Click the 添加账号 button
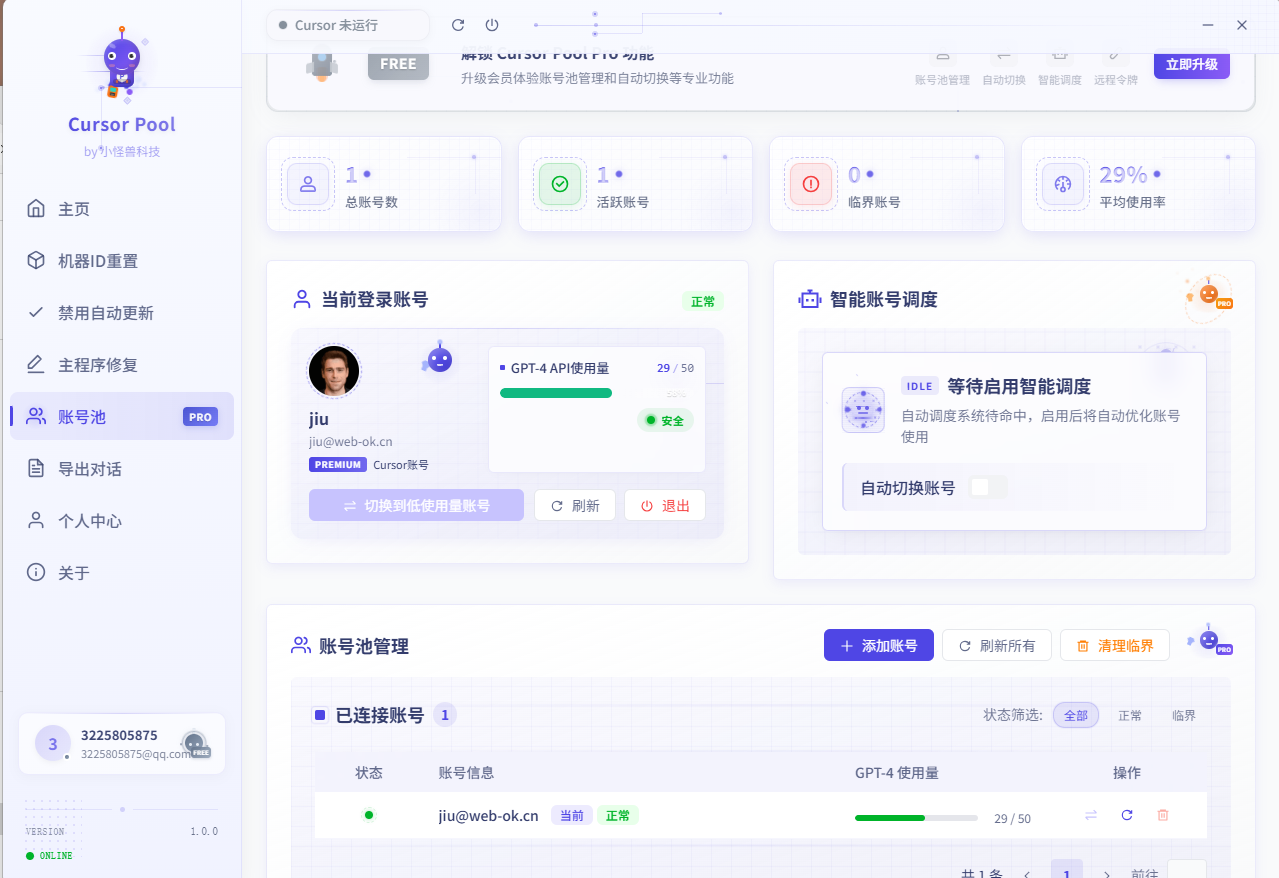The image size is (1279, 878). click(x=879, y=645)
